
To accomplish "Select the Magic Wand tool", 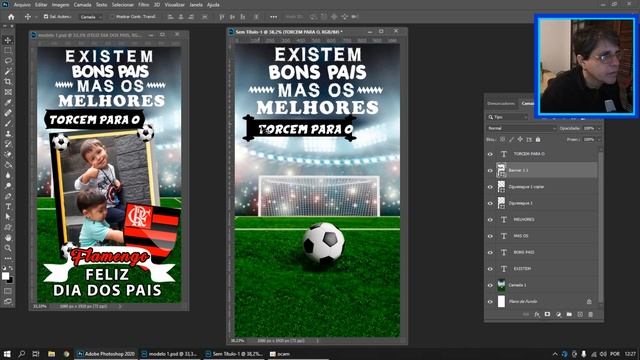I will click(x=8, y=71).
